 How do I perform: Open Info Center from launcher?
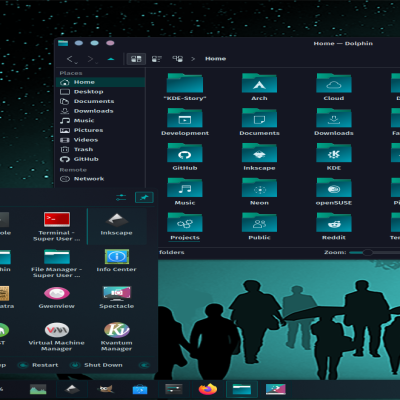pyautogui.click(x=117, y=261)
